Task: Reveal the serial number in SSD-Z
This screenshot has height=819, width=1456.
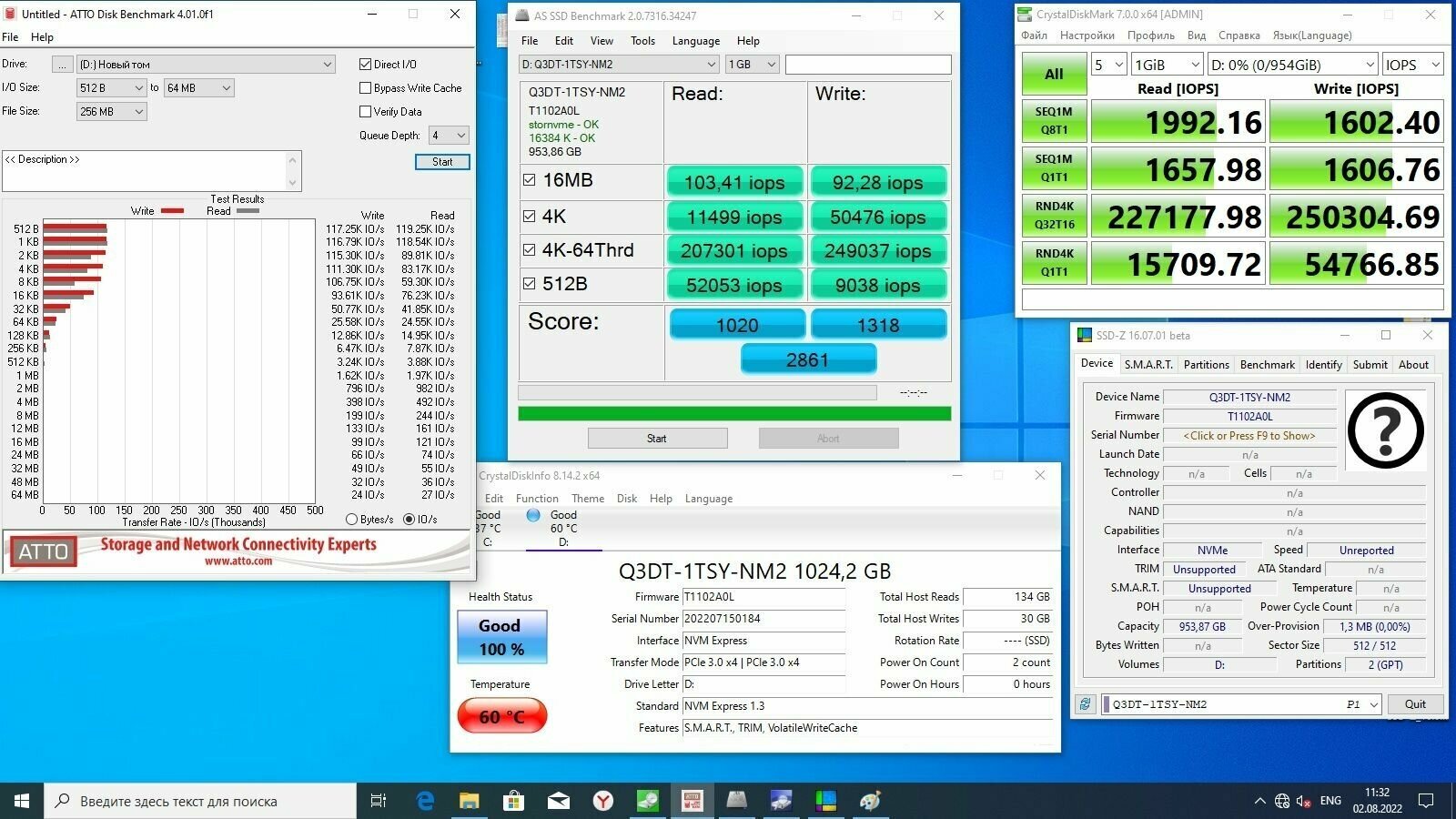Action: tap(1249, 436)
